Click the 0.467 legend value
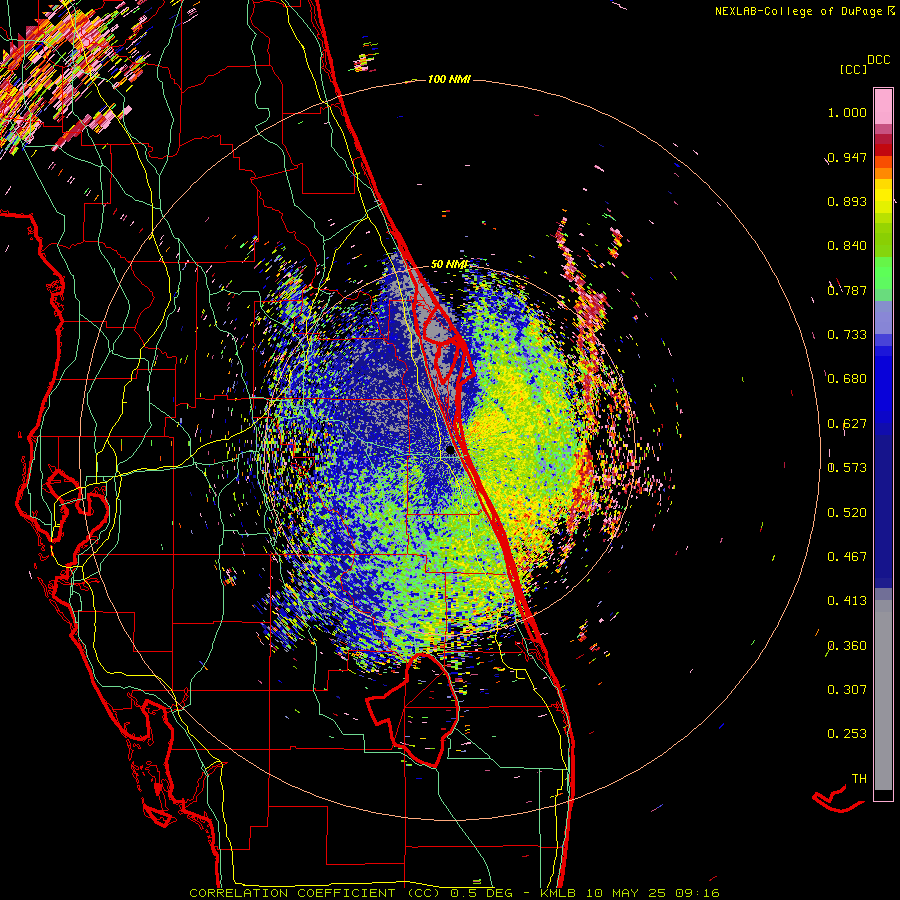The width and height of the screenshot is (900, 900). (x=847, y=557)
